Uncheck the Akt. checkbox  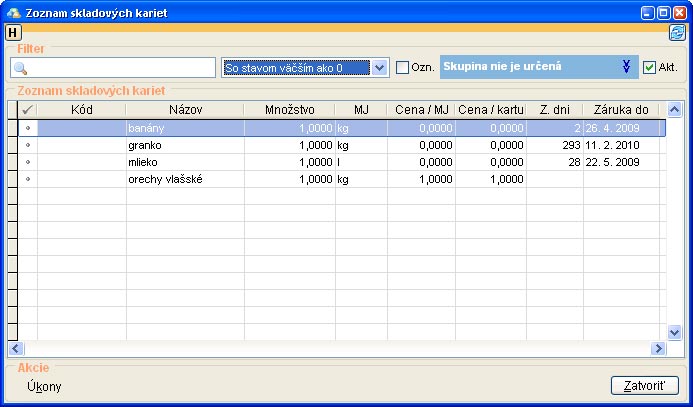(649, 68)
